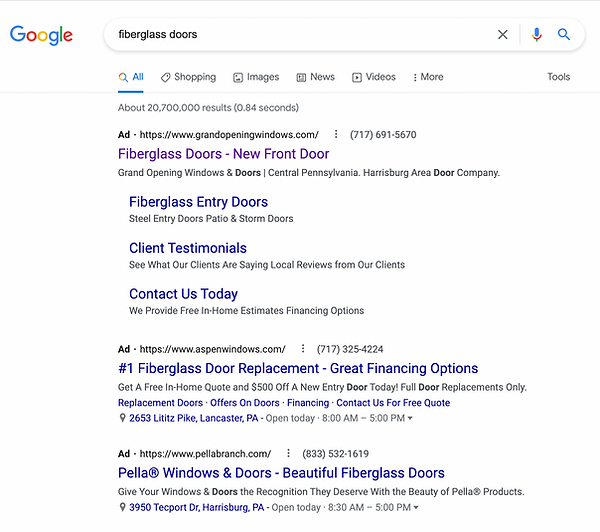Image resolution: width=600 pixels, height=532 pixels.
Task: Click the Google logo
Action: 41,35
